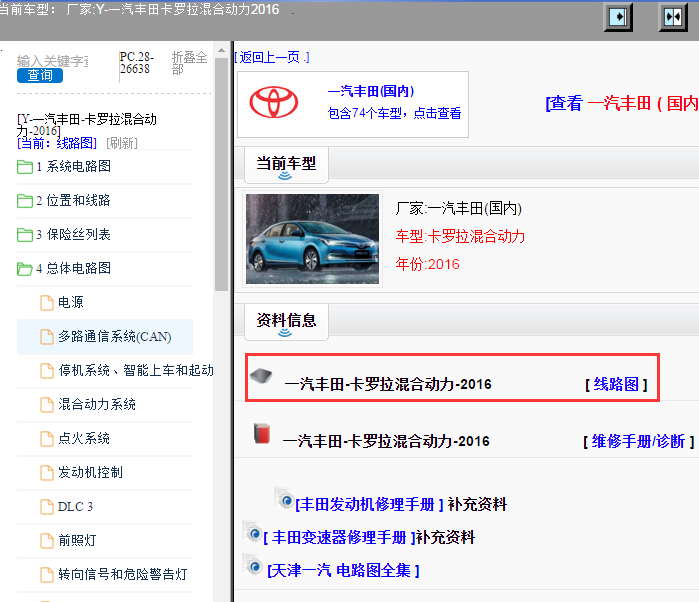Click the 刷新 refresh link
The width and height of the screenshot is (699, 602).
click(x=122, y=143)
